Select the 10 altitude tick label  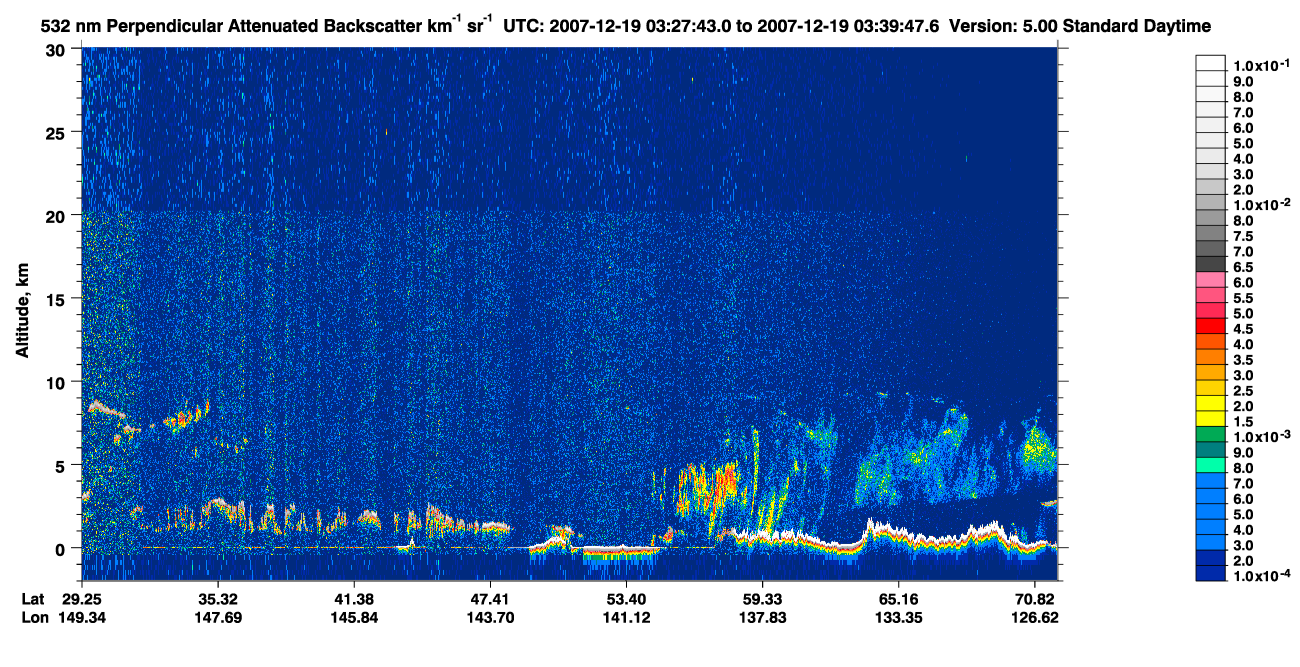point(58,382)
